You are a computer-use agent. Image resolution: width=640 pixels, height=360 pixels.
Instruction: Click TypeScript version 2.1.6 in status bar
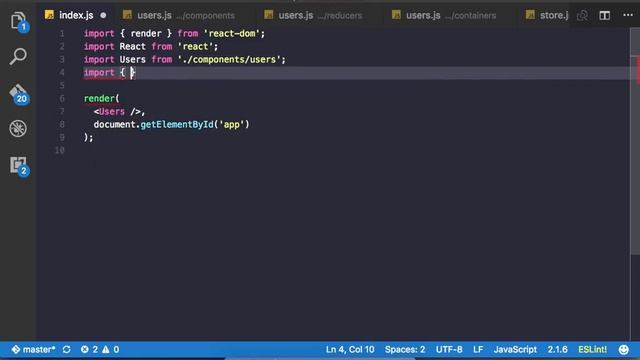pyautogui.click(x=557, y=349)
